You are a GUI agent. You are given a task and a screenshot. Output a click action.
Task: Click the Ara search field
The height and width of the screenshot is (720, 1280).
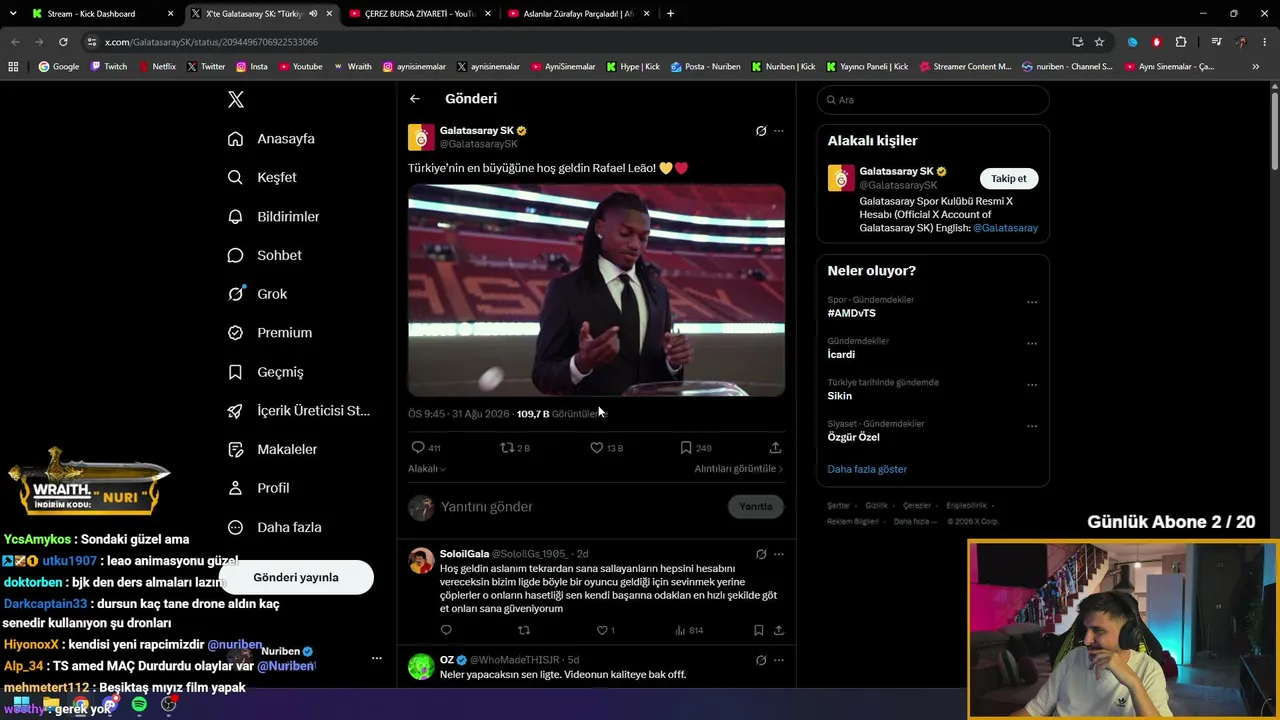[933, 100]
